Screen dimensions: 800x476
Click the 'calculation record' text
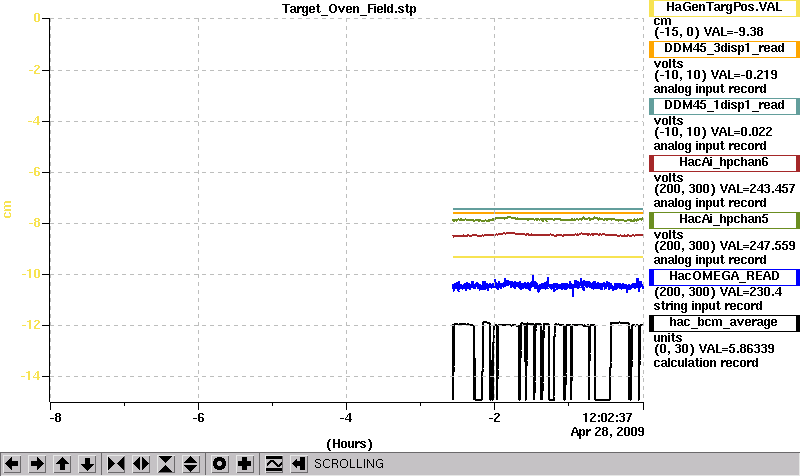click(x=706, y=363)
